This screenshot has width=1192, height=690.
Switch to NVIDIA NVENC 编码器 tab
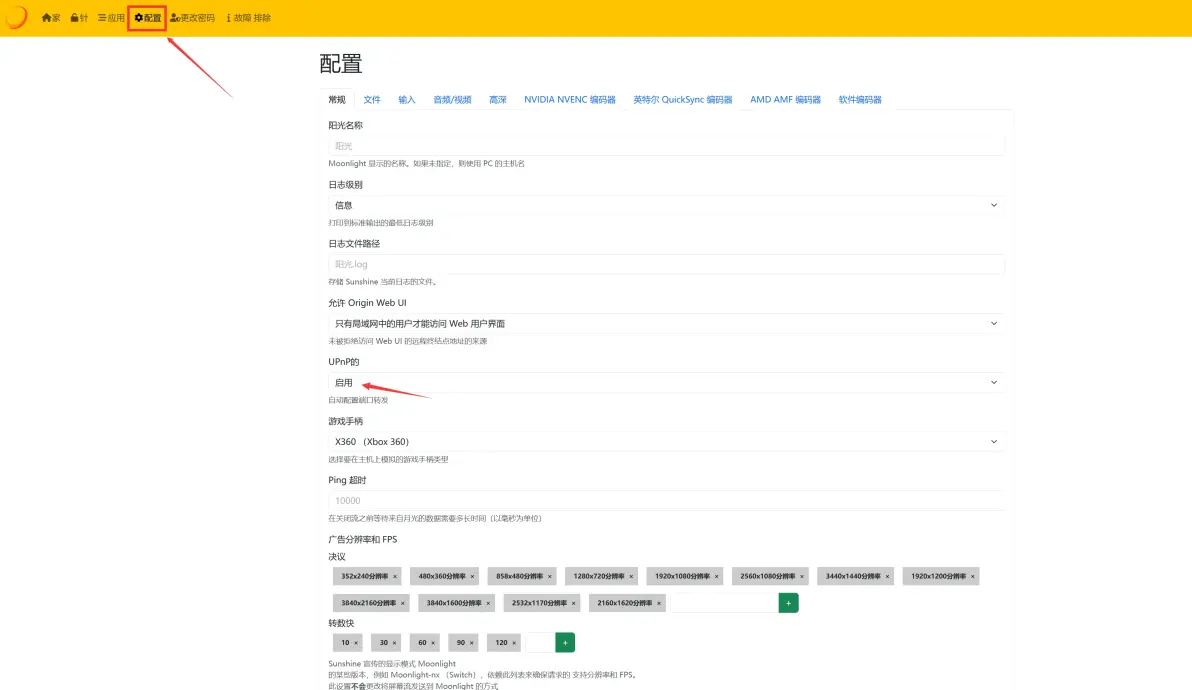570,100
